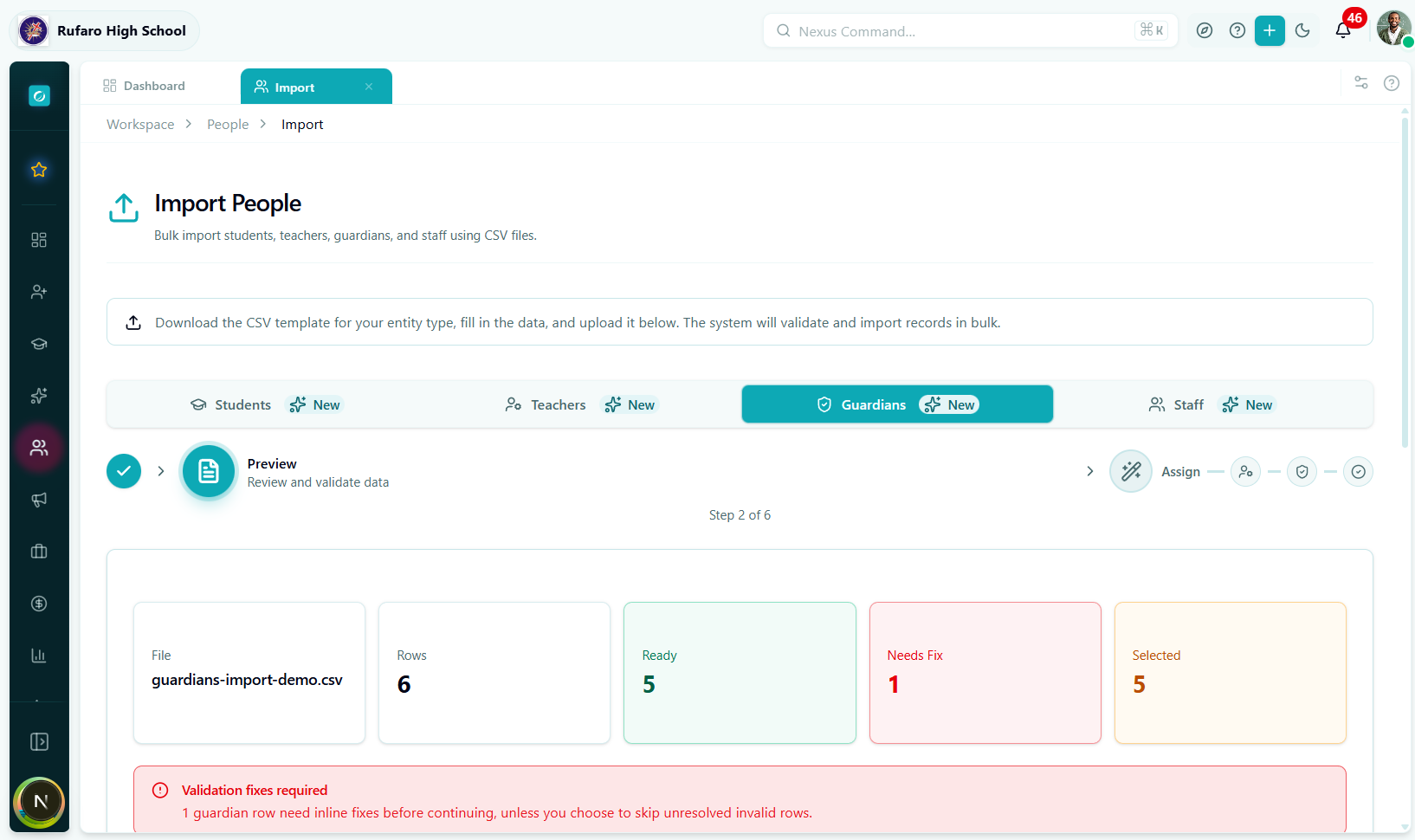The width and height of the screenshot is (1415, 840).
Task: Click the shield step icon in stepper
Action: pos(1302,472)
